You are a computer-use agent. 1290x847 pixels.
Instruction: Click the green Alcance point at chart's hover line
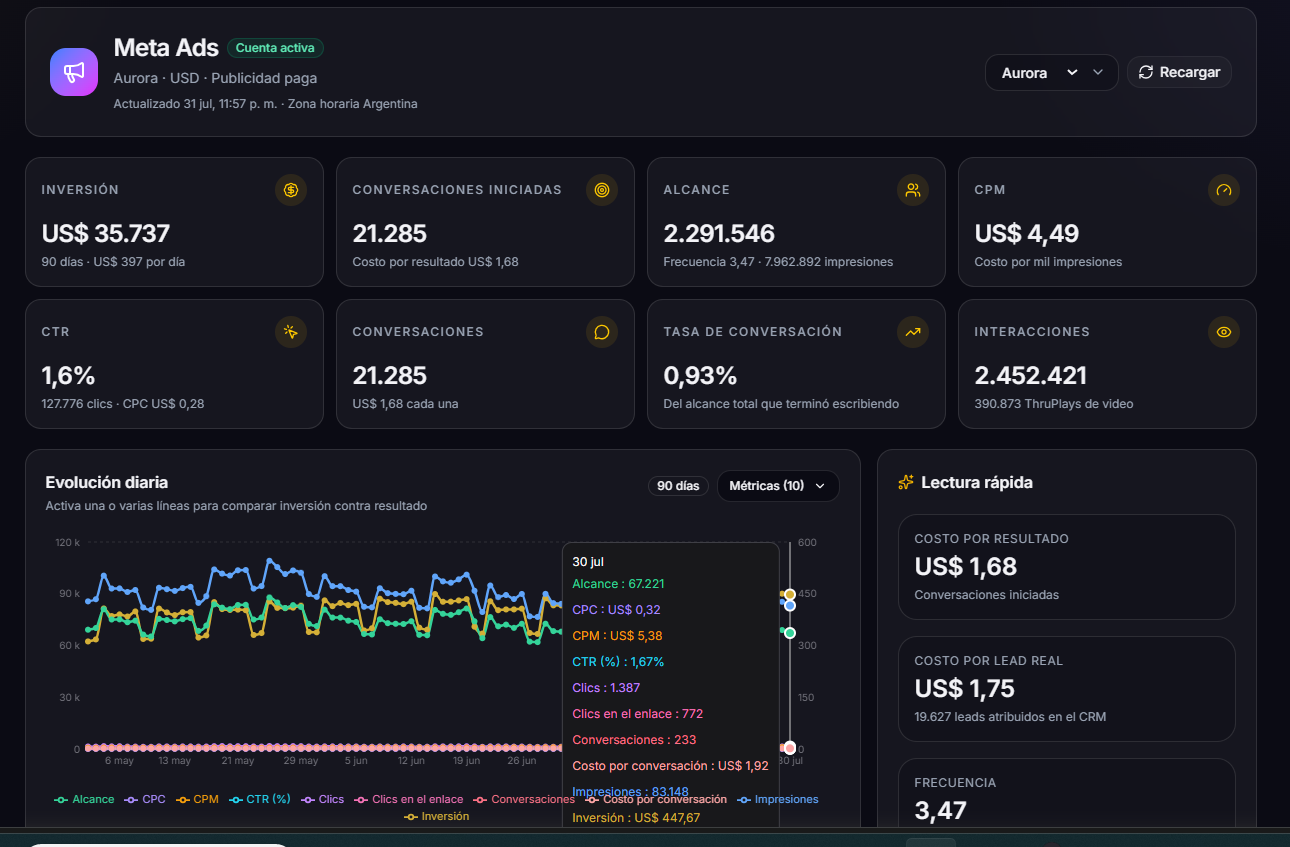(790, 633)
